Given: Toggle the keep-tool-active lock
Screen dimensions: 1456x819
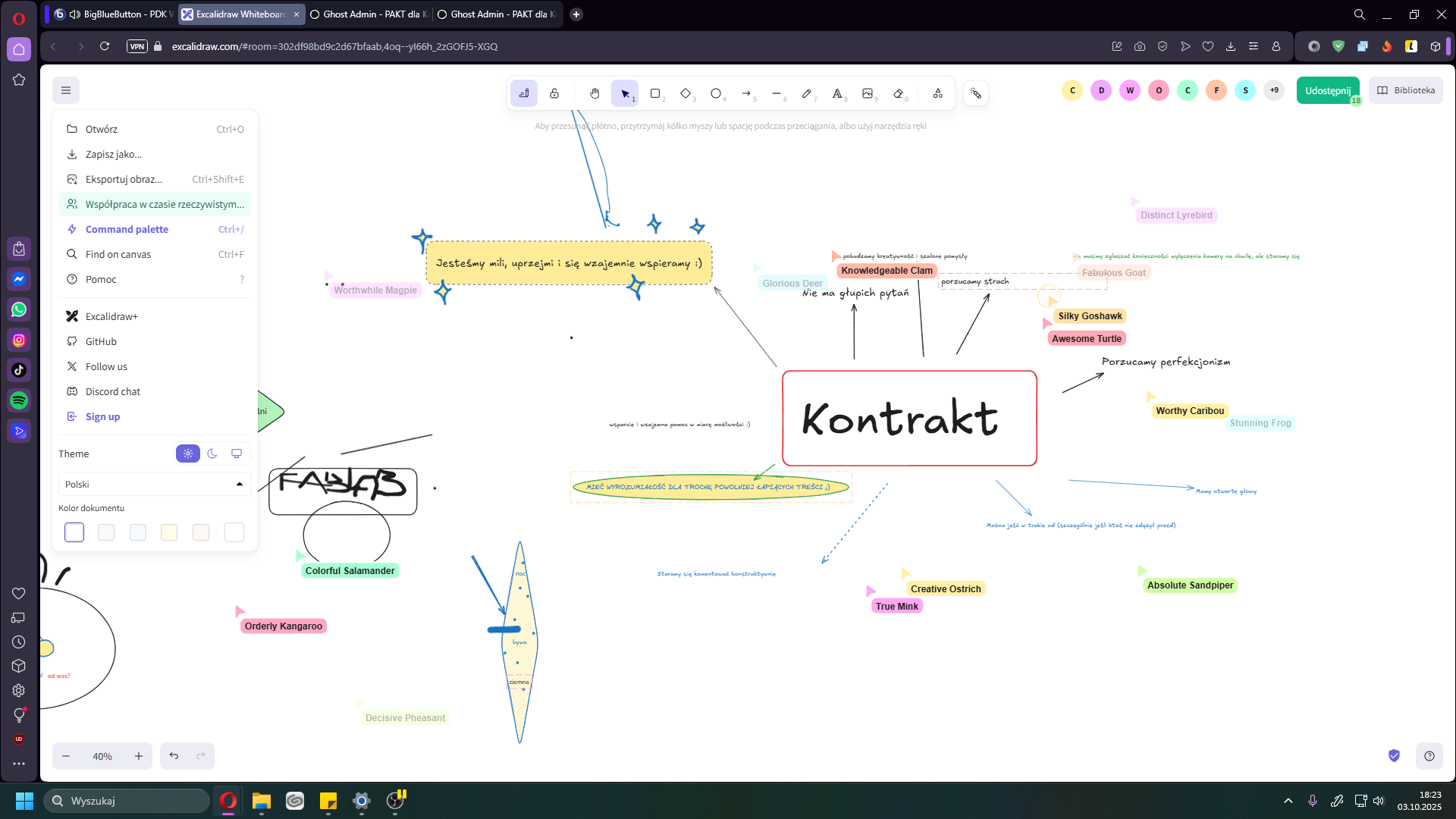Looking at the screenshot, I should [x=554, y=93].
